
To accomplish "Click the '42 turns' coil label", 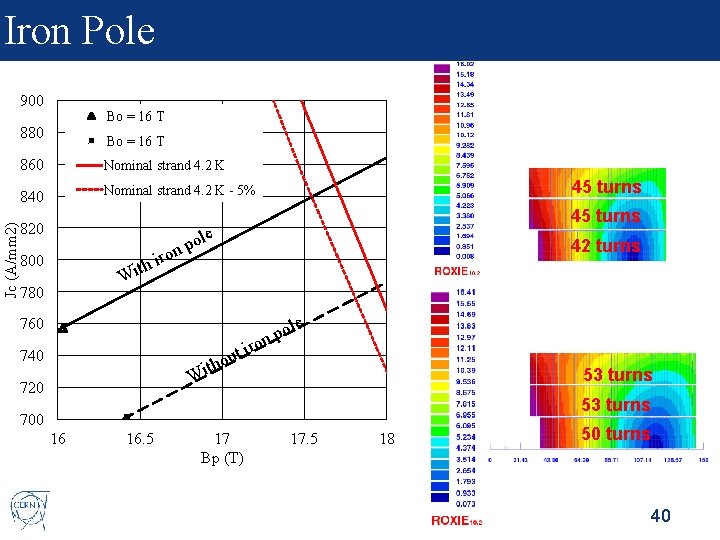I will click(605, 246).
